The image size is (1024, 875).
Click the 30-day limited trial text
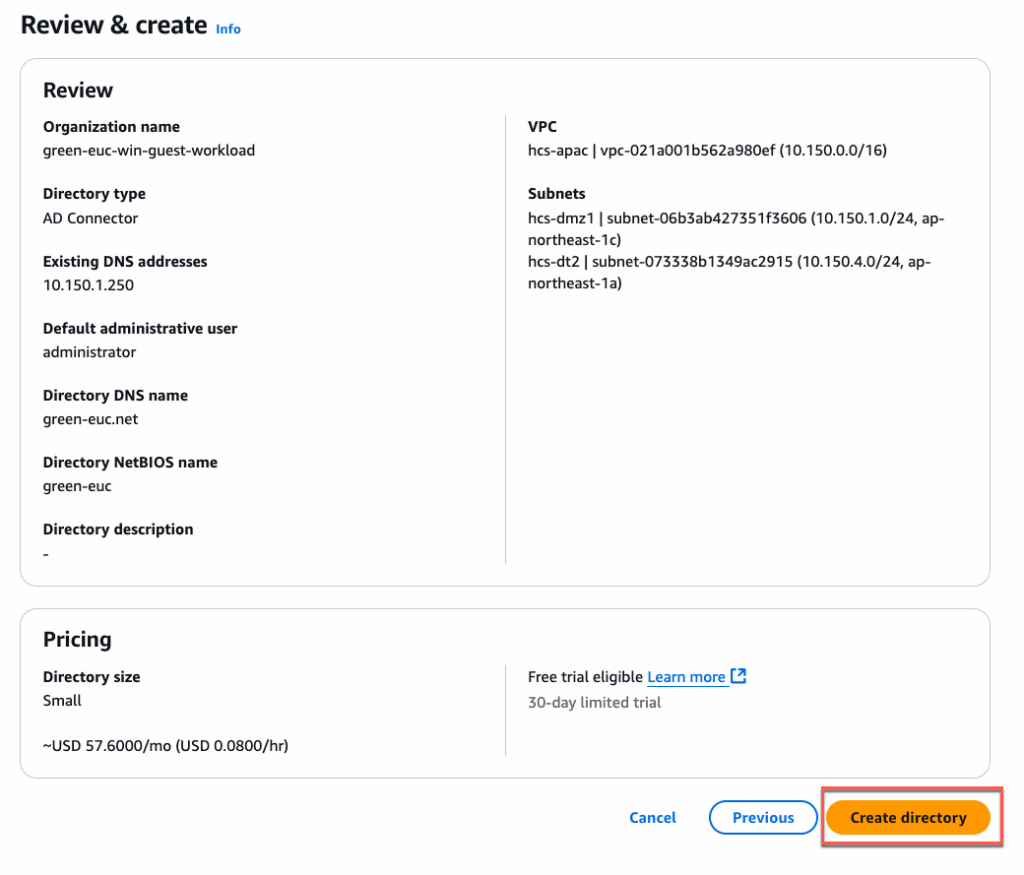coord(594,702)
